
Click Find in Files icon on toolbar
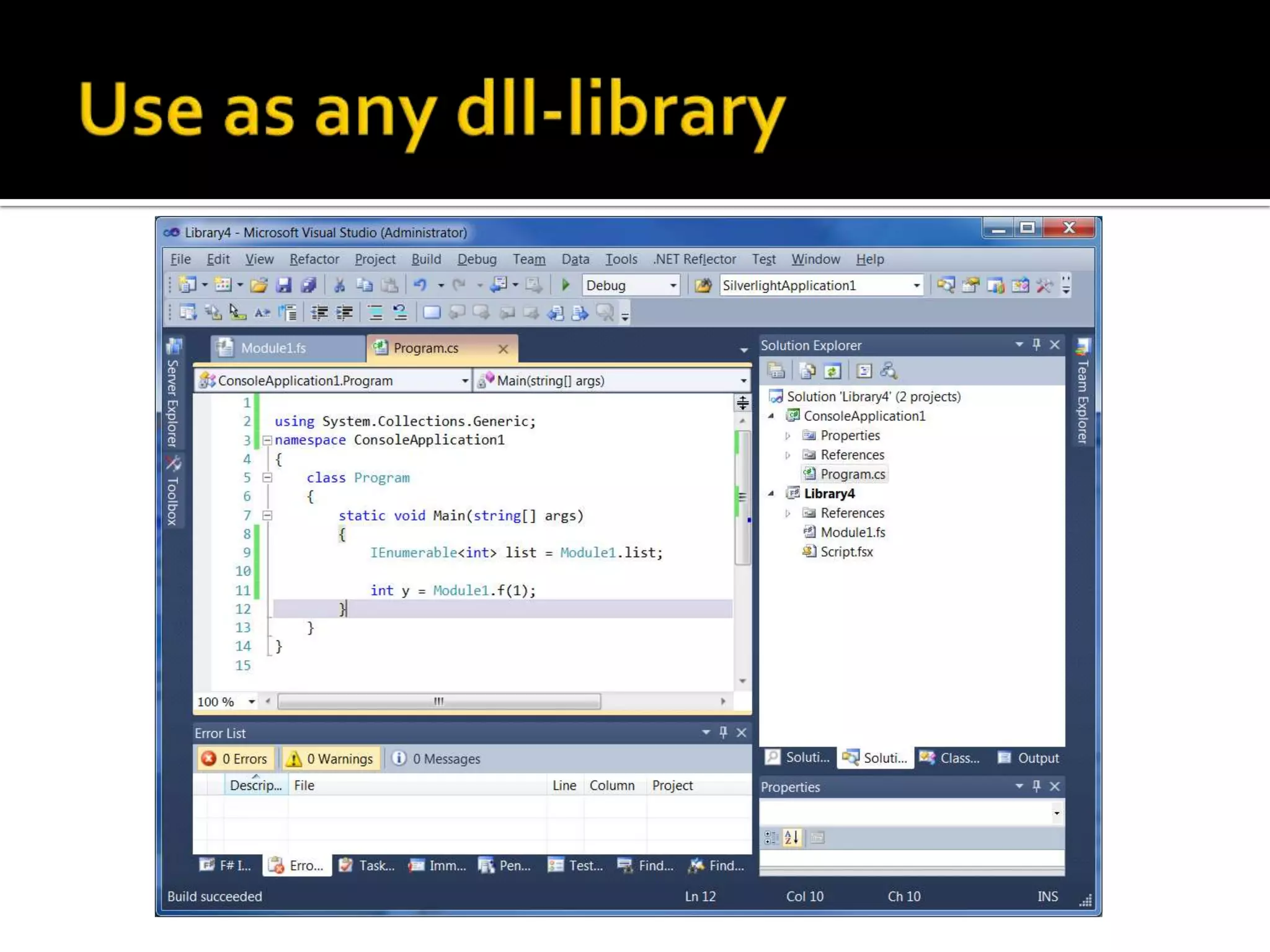(x=702, y=285)
